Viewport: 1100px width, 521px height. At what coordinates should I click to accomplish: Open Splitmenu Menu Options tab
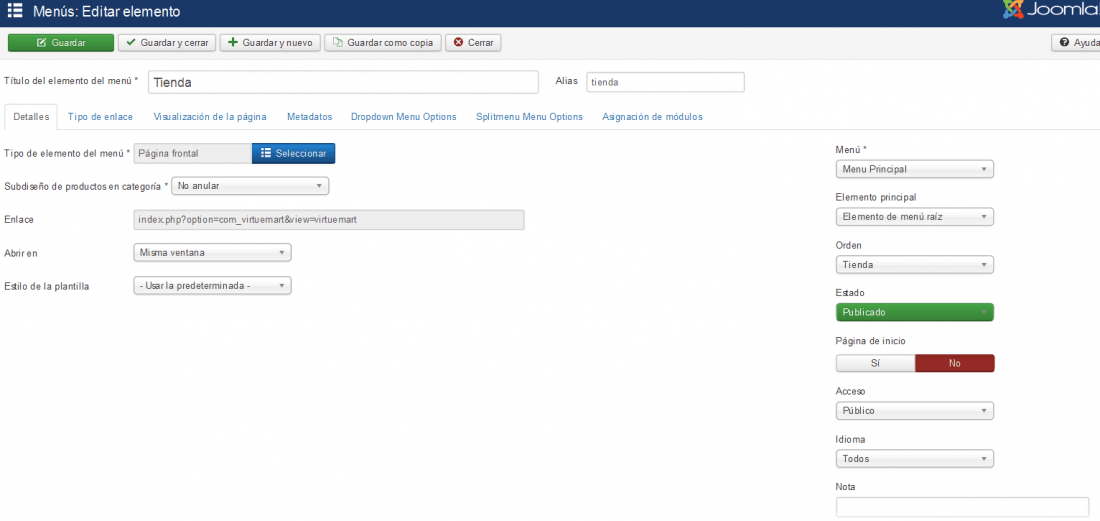point(529,117)
